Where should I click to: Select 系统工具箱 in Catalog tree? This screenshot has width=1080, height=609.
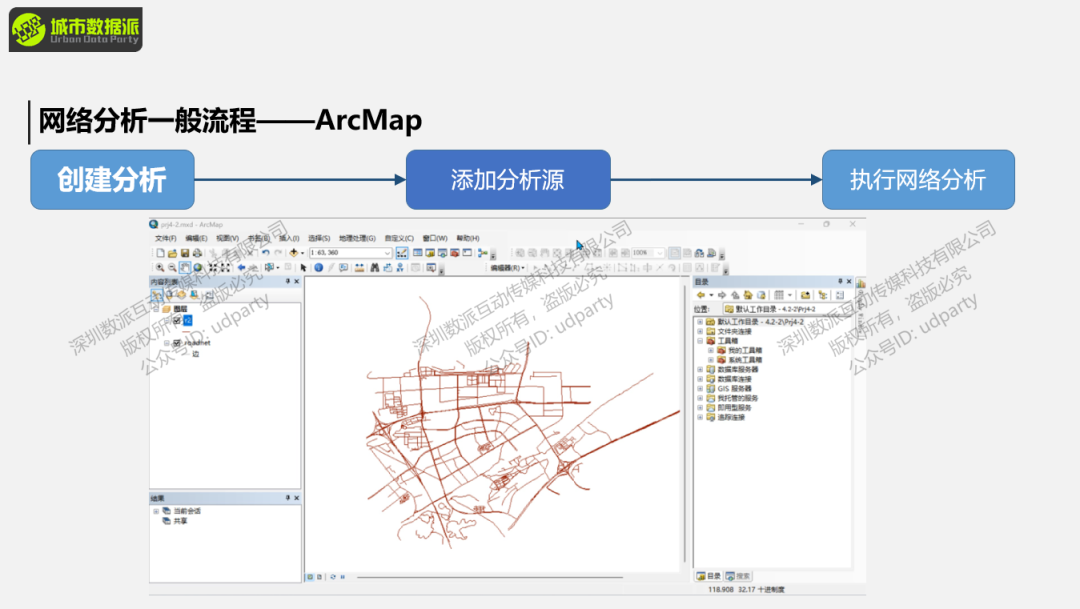(x=745, y=360)
